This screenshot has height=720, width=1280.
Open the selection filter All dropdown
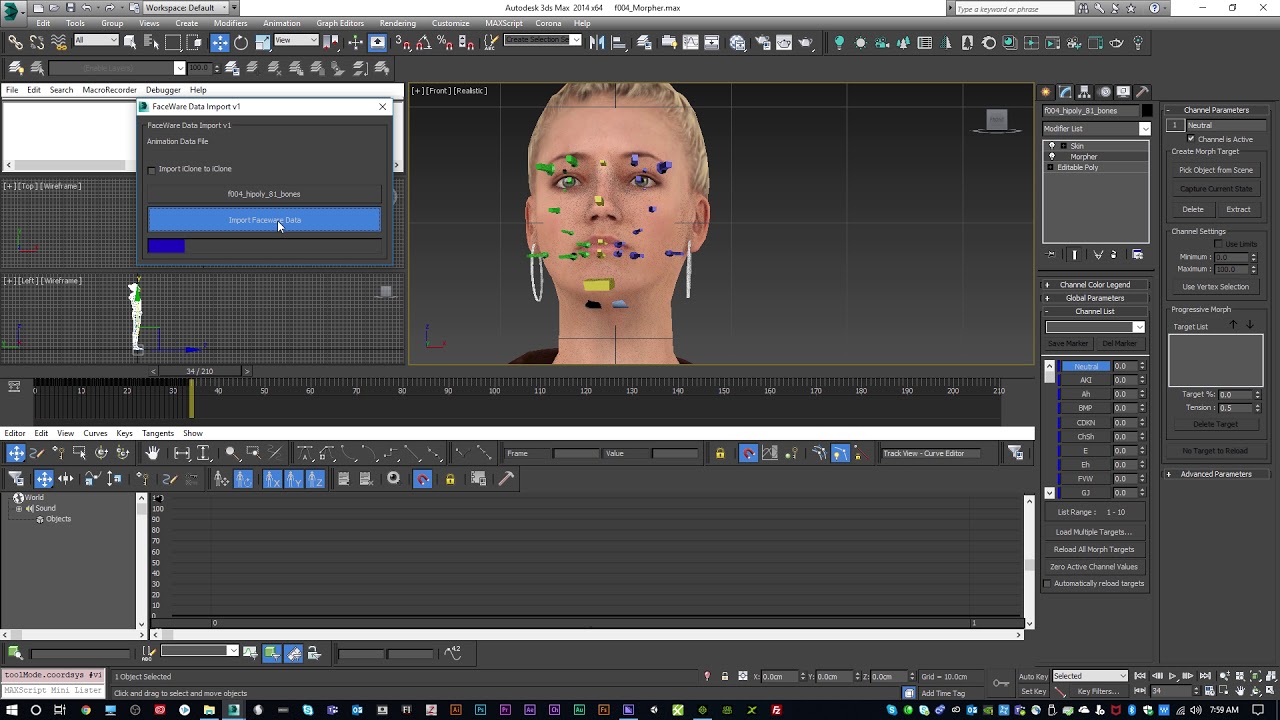pyautogui.click(x=96, y=41)
